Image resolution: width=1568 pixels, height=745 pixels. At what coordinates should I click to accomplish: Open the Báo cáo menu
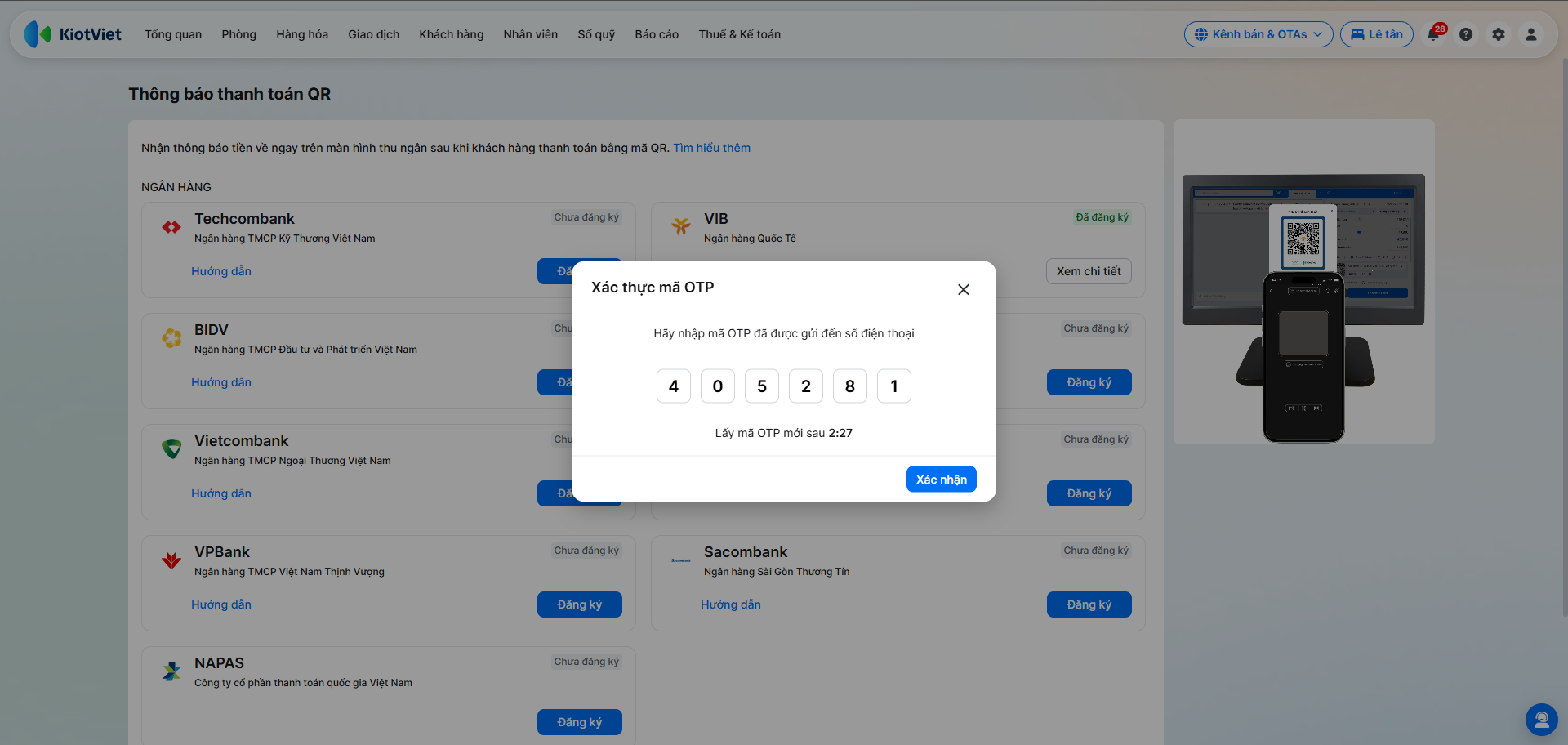click(x=657, y=34)
